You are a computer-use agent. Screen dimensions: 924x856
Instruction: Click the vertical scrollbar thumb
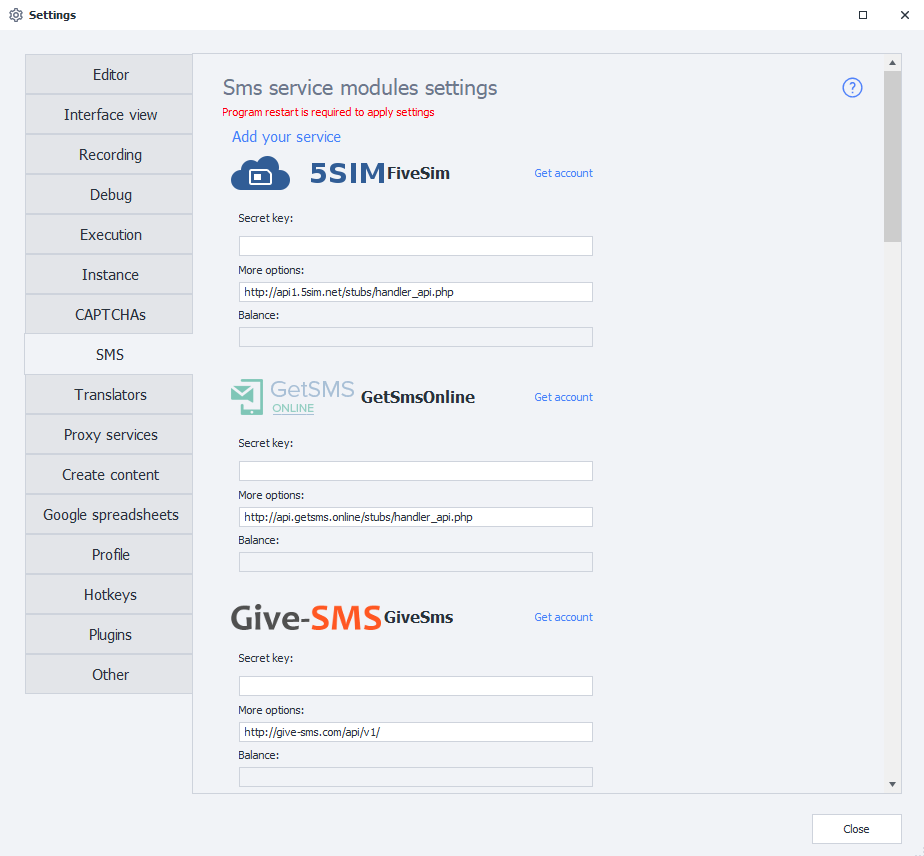893,155
